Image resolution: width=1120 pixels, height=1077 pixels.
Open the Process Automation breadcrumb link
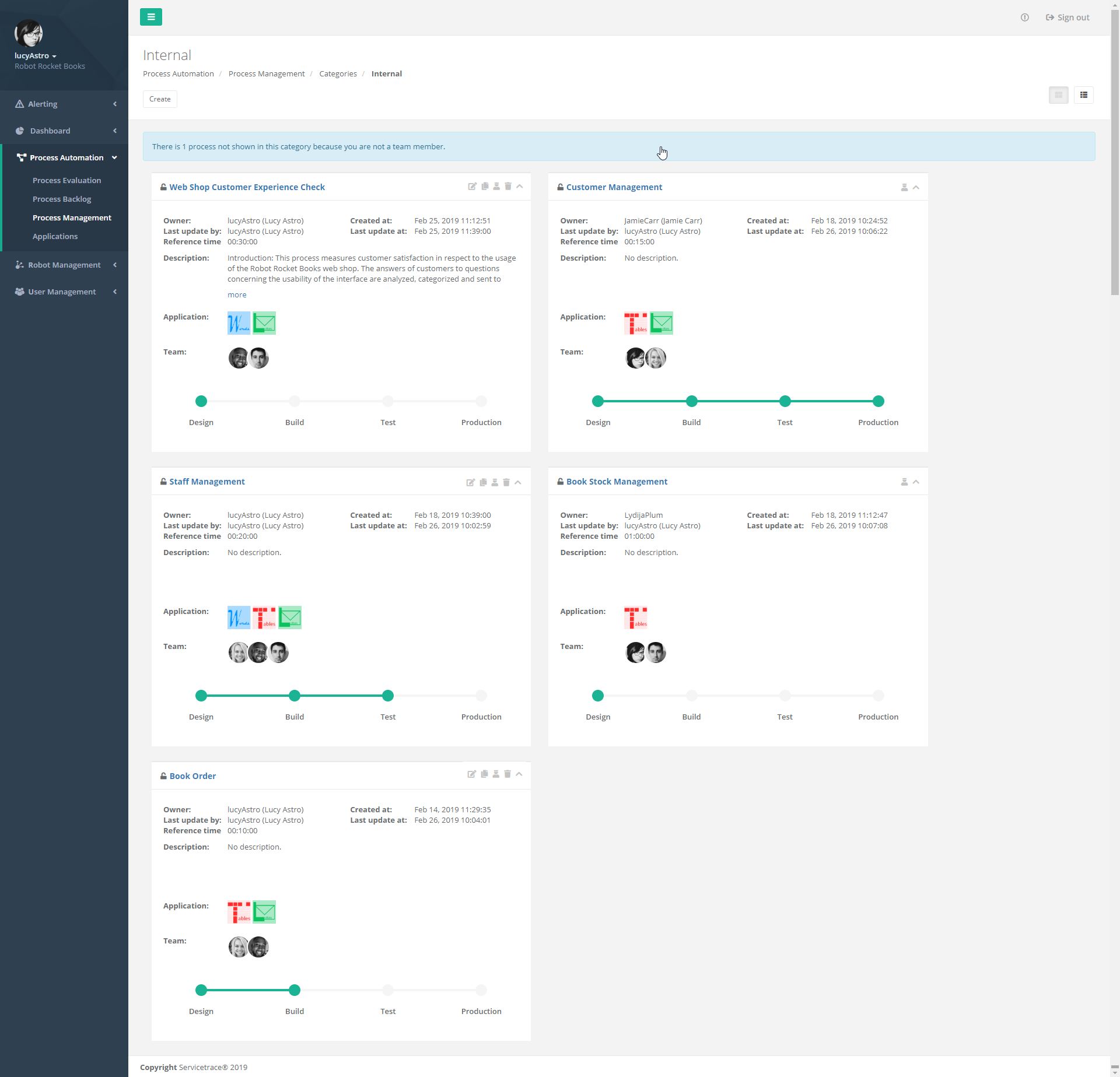point(178,73)
